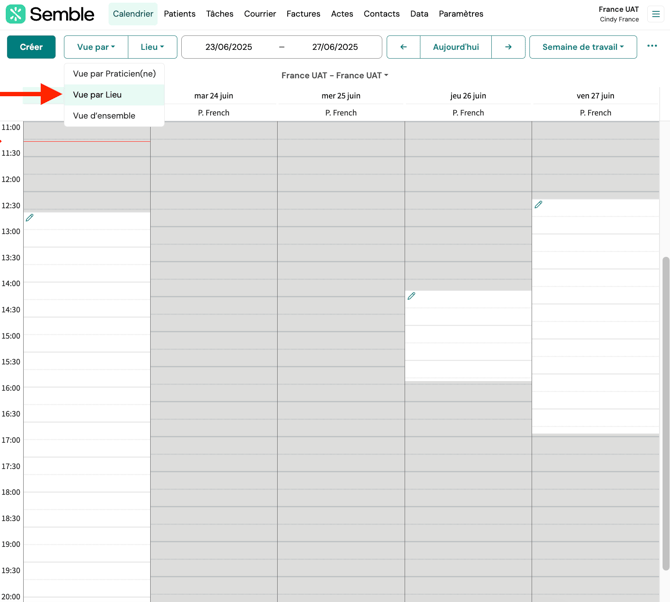The image size is (670, 602).
Task: Open the Lieu dropdown
Action: [152, 47]
